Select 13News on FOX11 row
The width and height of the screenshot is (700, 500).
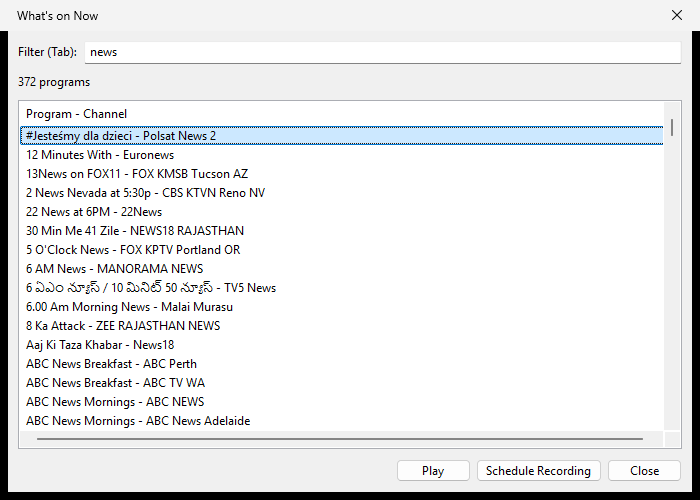pyautogui.click(x=342, y=174)
